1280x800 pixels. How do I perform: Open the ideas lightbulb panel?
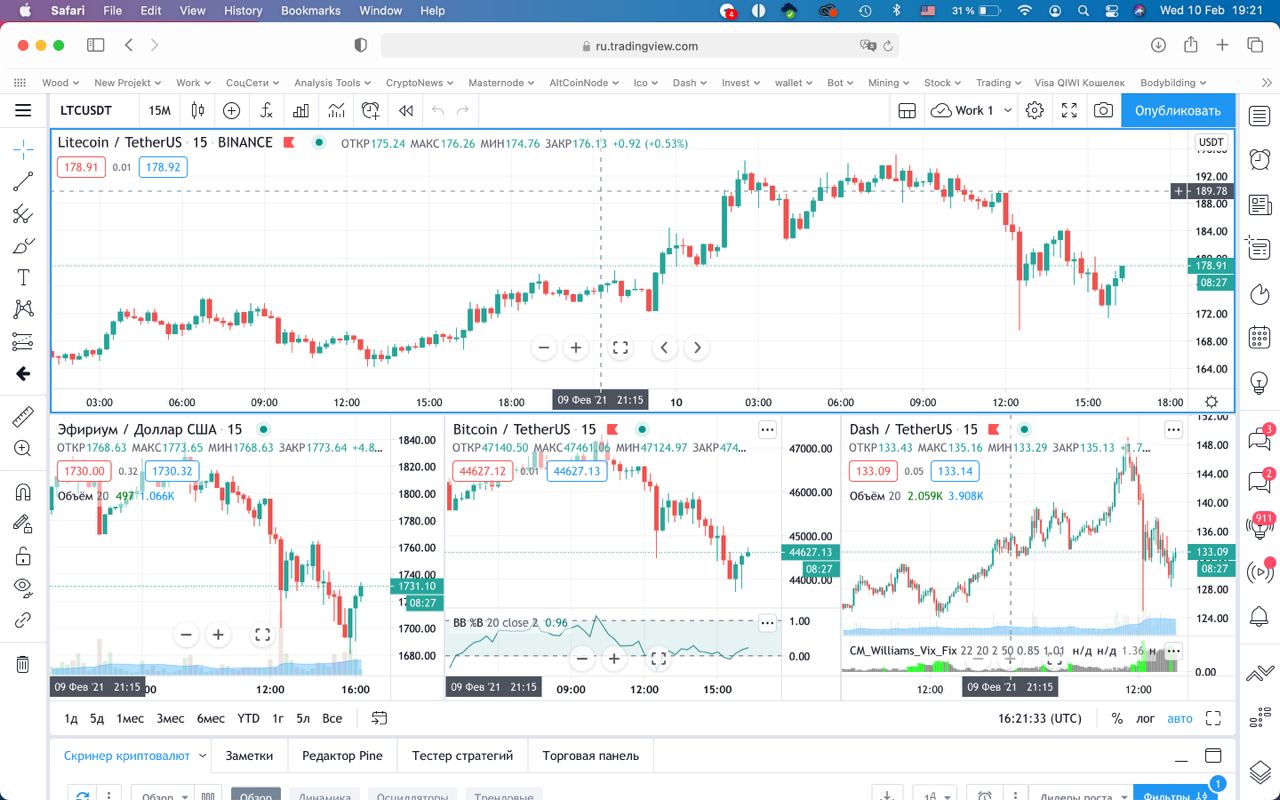coord(1259,382)
